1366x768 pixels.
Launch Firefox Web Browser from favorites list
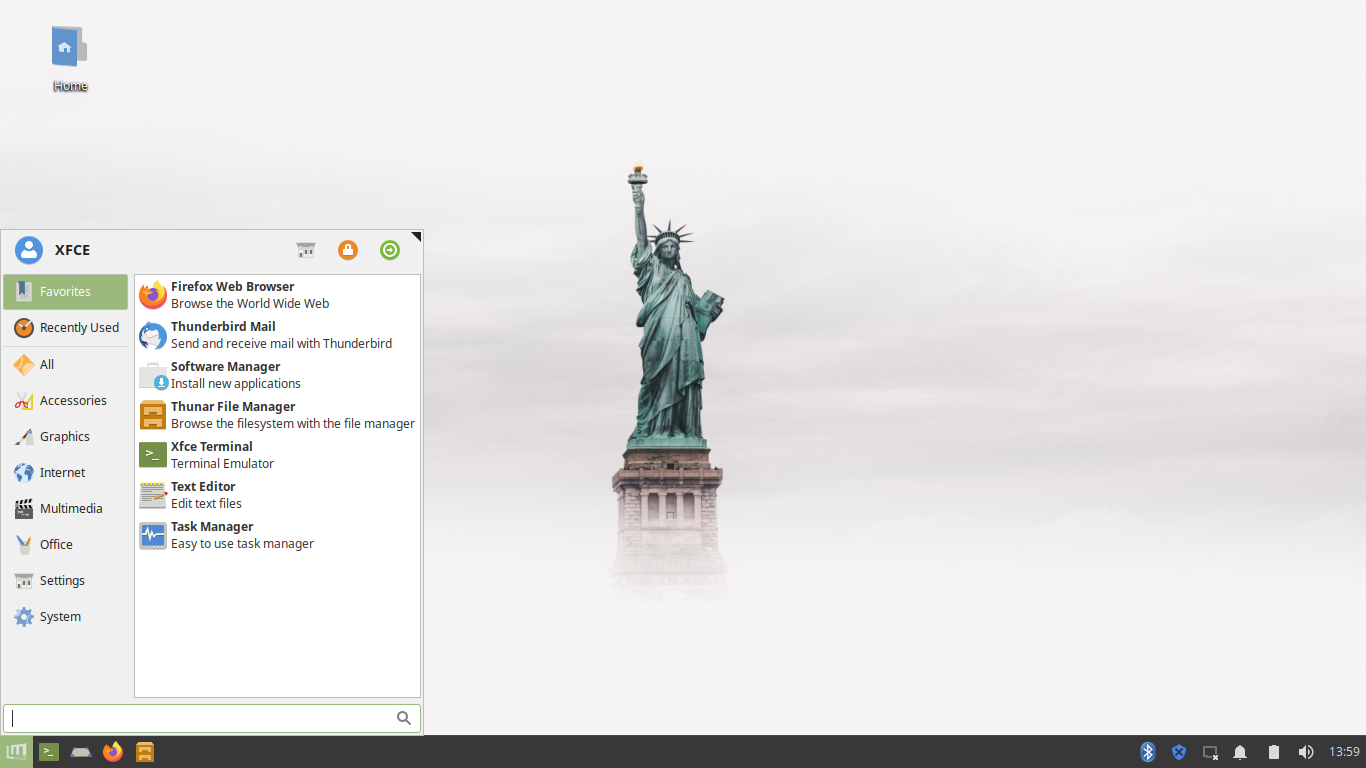(277, 295)
